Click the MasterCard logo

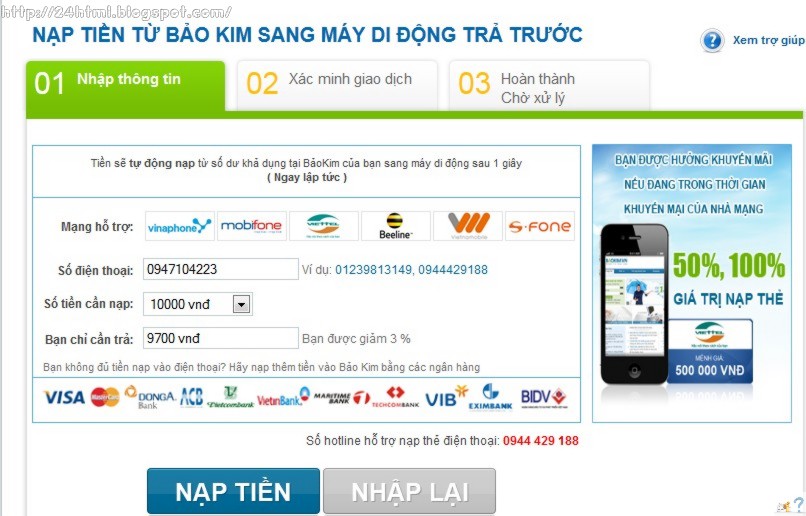[105, 397]
